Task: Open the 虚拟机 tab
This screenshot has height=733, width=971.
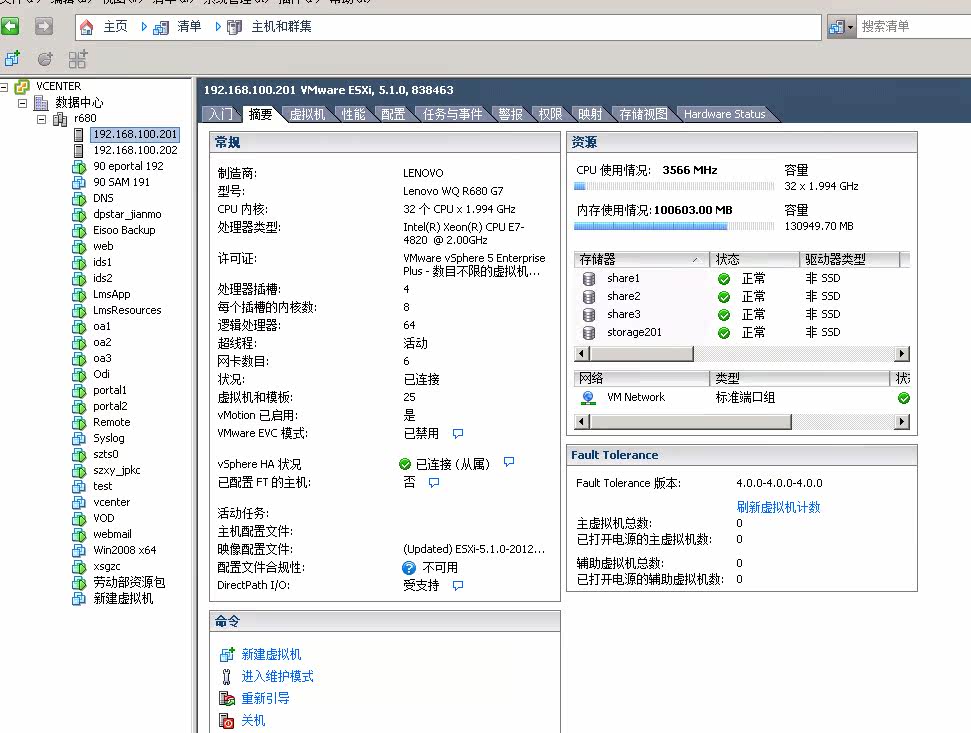Action: pos(307,114)
